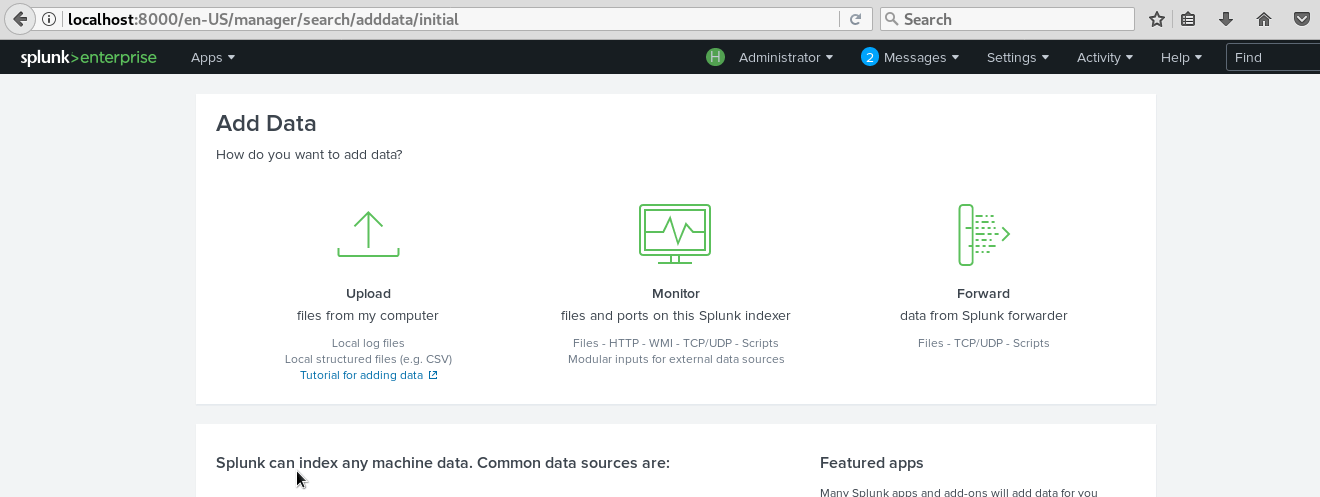The height and width of the screenshot is (497, 1320).
Task: Open the browser downloads arrow icon
Action: tap(1226, 19)
